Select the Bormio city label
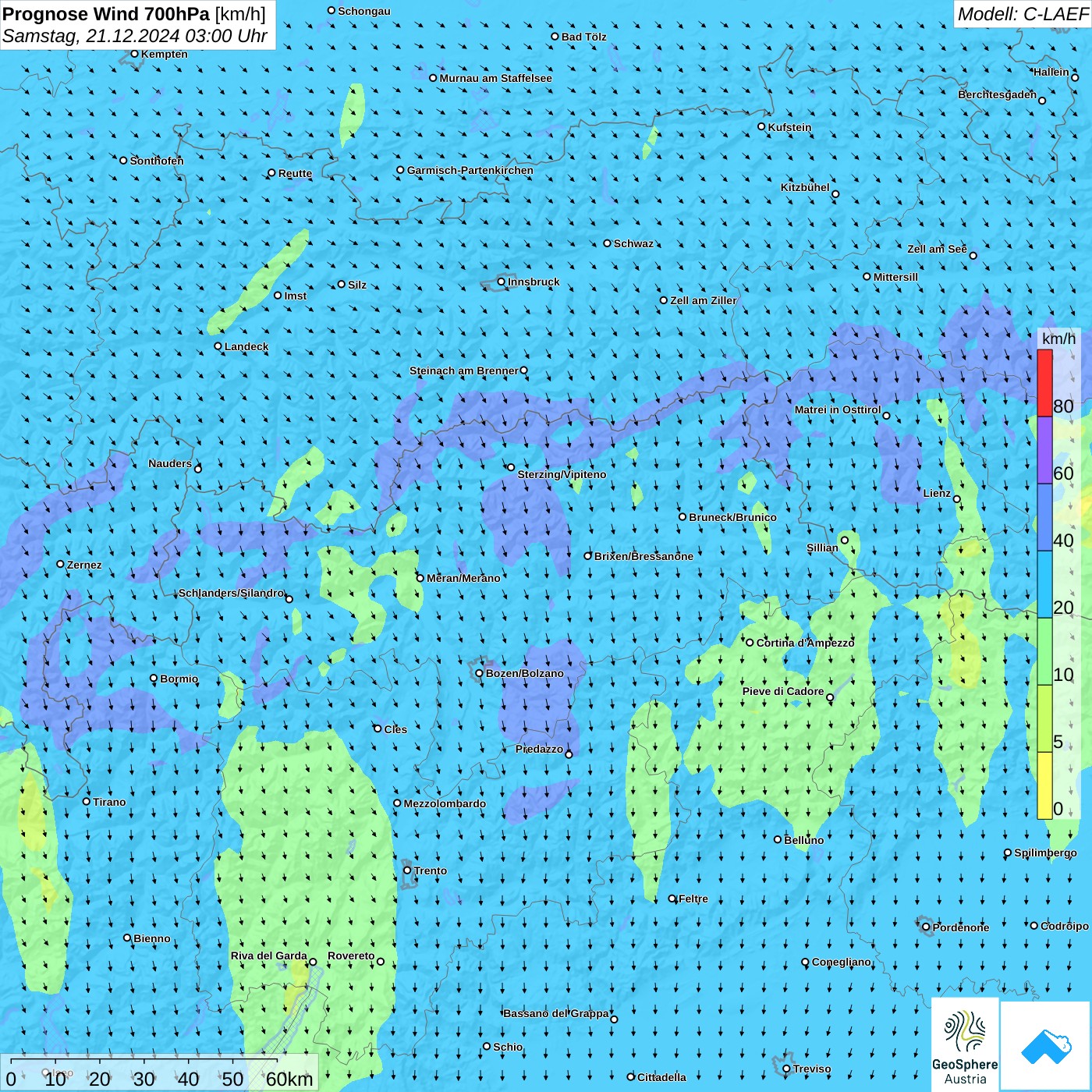 click(x=179, y=679)
